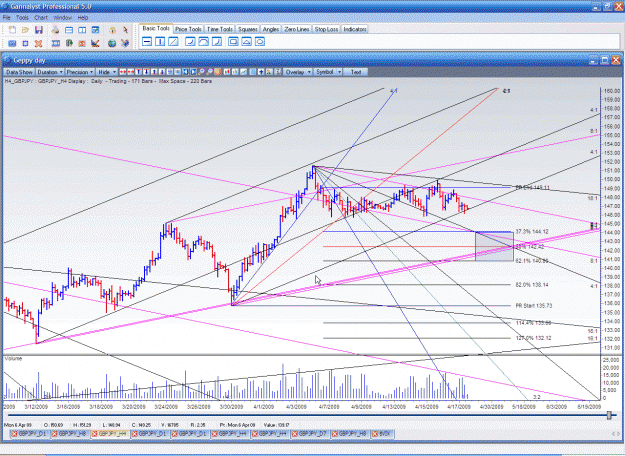625x456 pixels.
Task: Close the GBPJPY_D7 tab via its red X
Action: (x=295, y=434)
